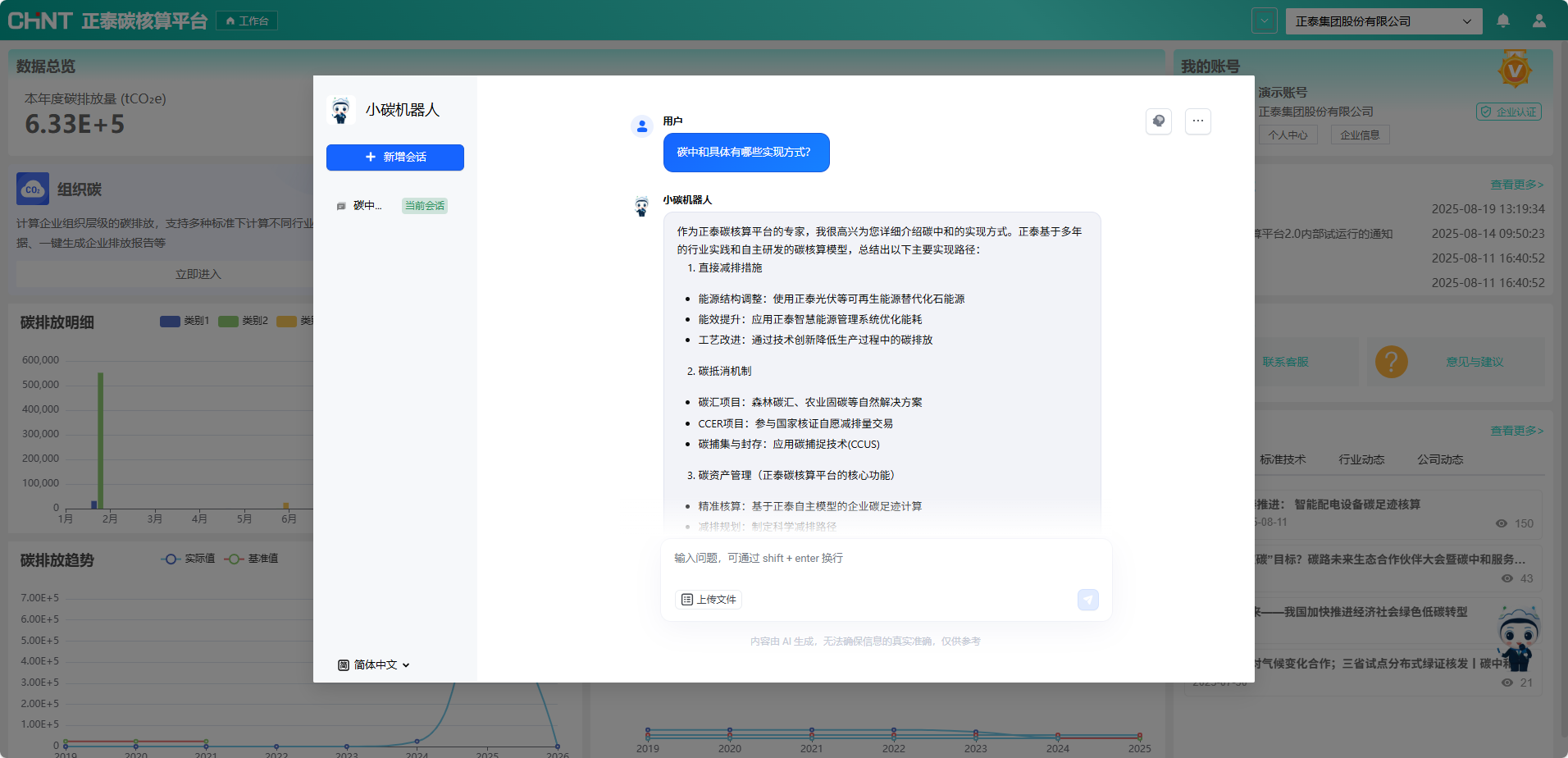Open the 工作台 workbench home tab

click(x=247, y=21)
